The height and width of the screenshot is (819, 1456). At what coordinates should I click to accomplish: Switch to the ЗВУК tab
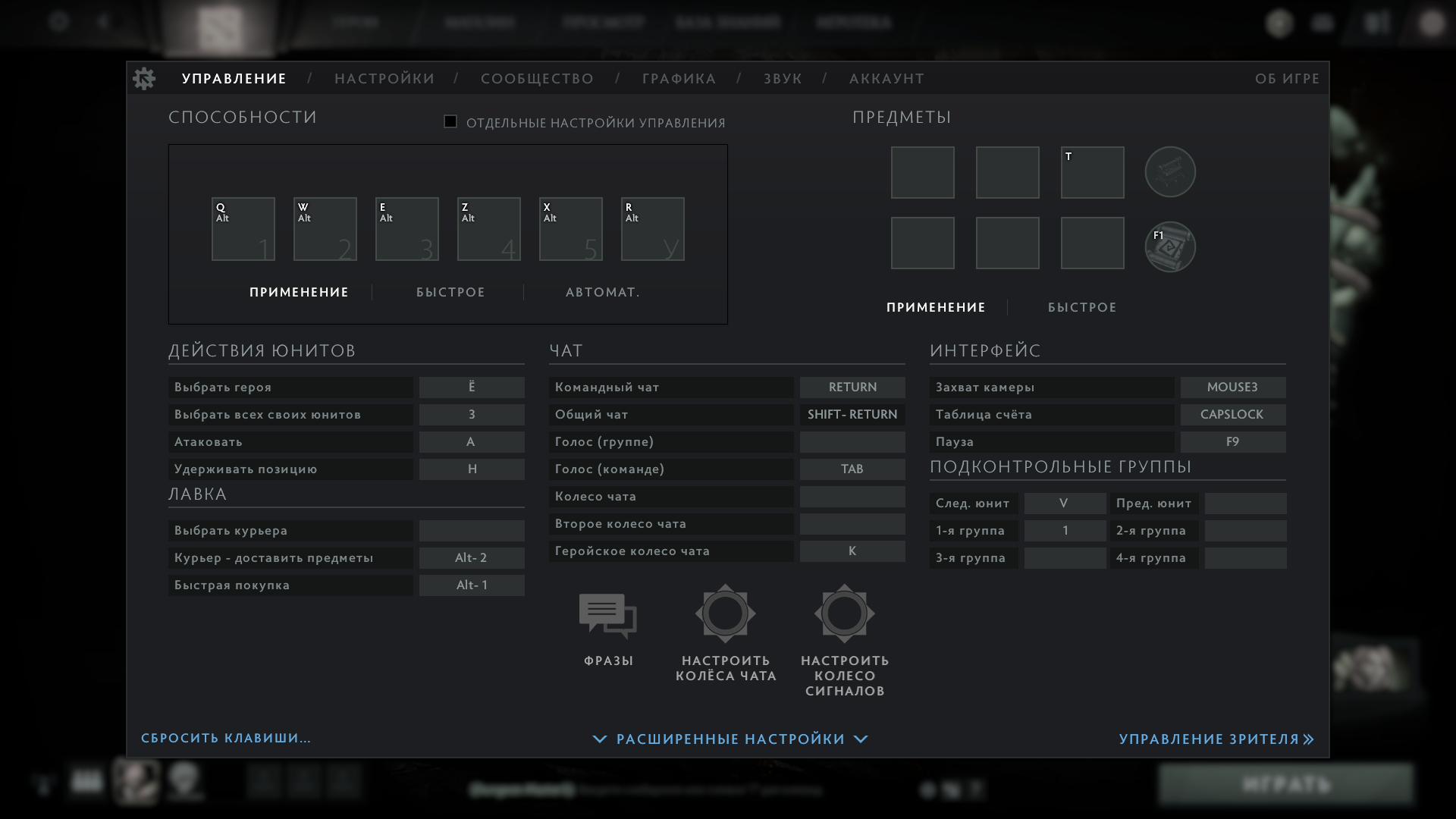click(x=783, y=79)
